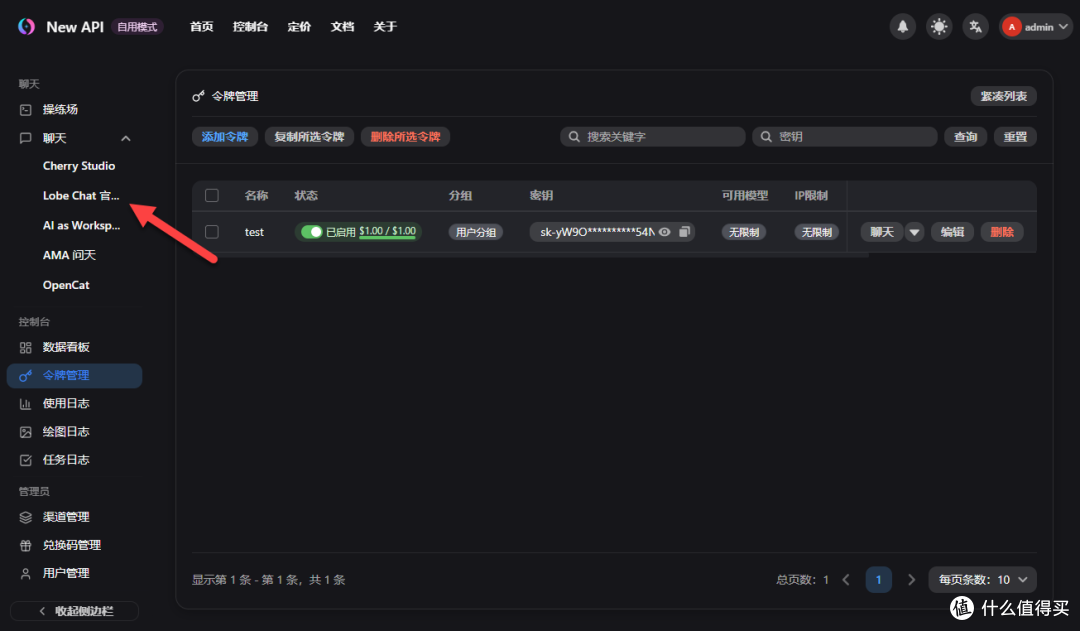Click the 聊天 chat bubble icon in sidebar
Viewport: 1080px width, 631px height.
(25, 138)
